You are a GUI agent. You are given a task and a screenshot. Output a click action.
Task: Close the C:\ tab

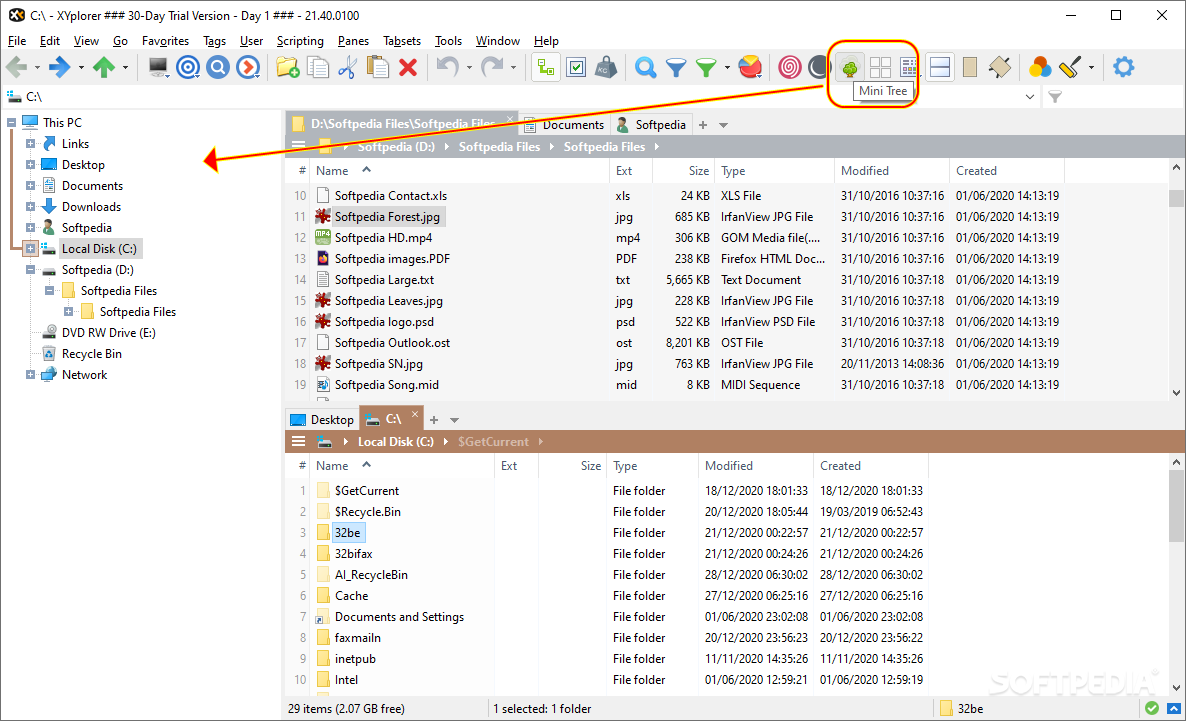point(414,415)
